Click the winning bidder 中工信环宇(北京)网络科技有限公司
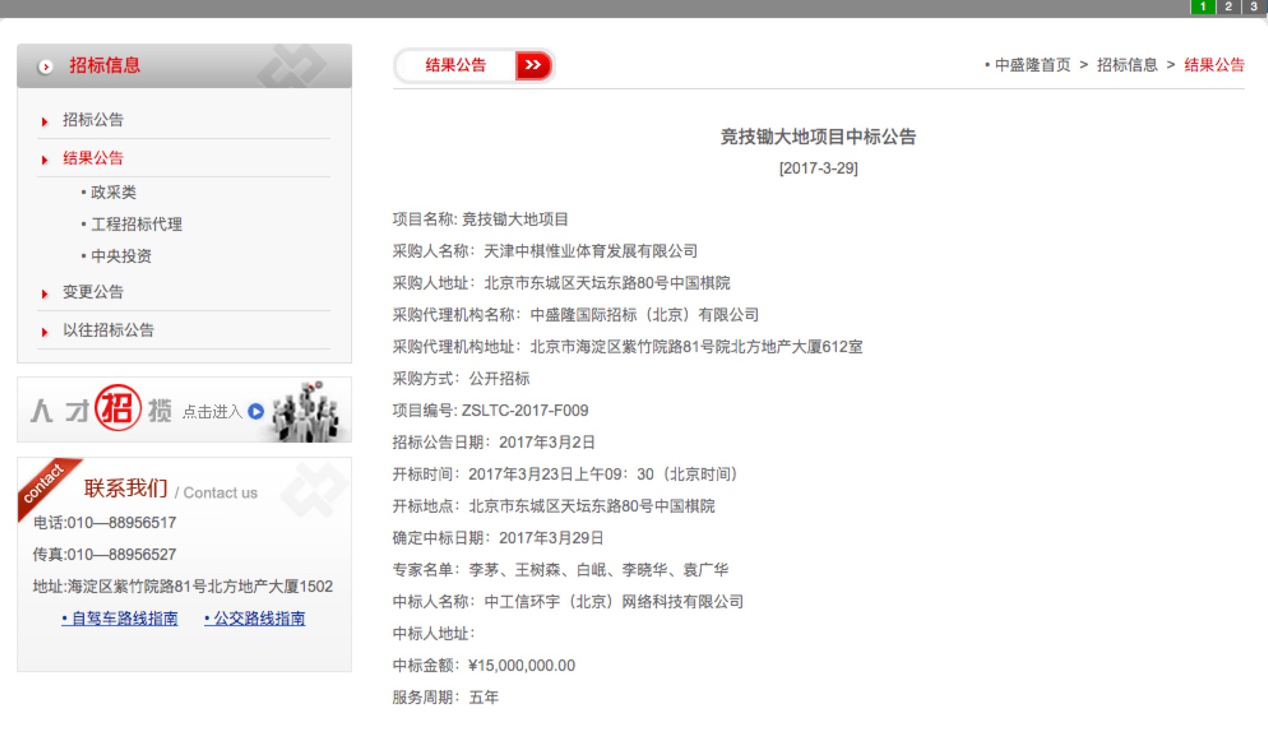 click(614, 602)
